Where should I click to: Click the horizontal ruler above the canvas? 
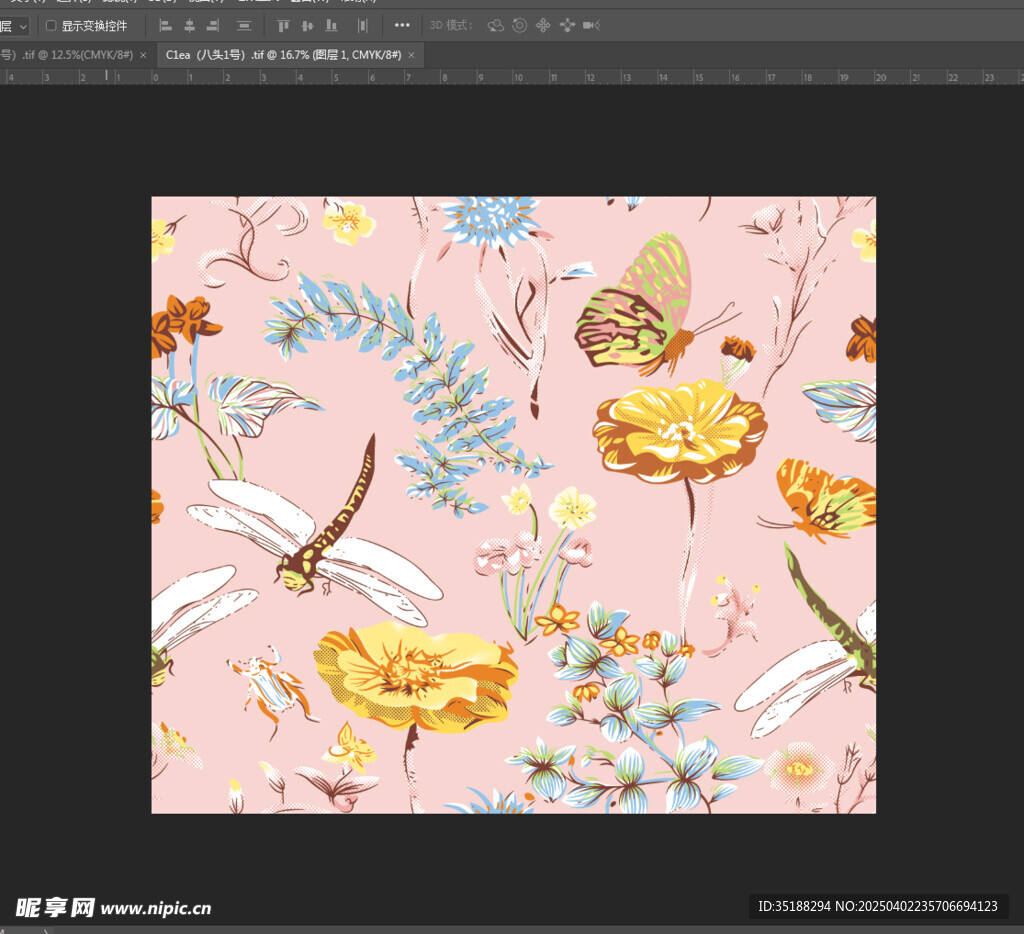(x=512, y=77)
